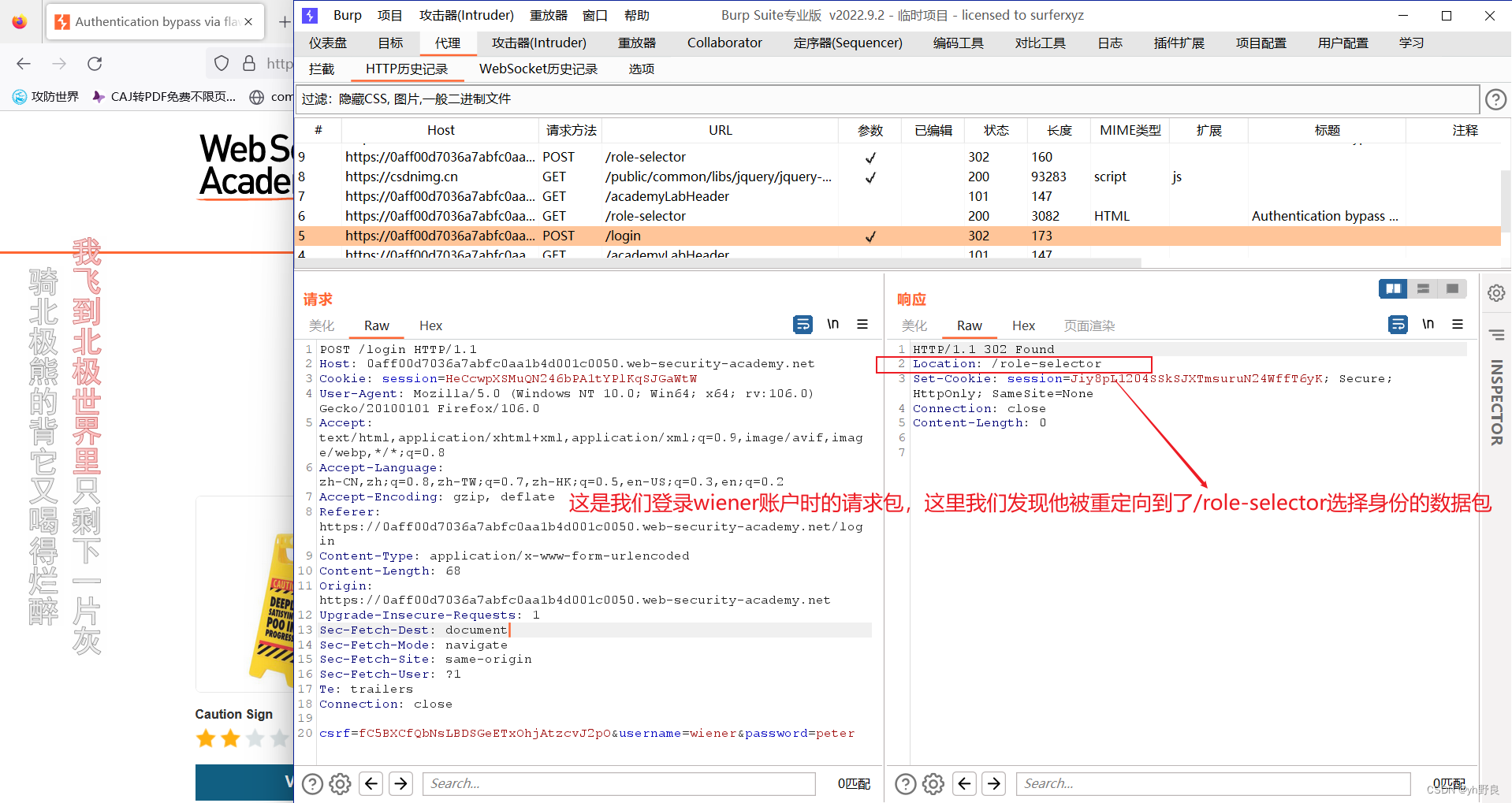Go to next match in response search
Screen dimensions: 1512x803
click(x=994, y=783)
